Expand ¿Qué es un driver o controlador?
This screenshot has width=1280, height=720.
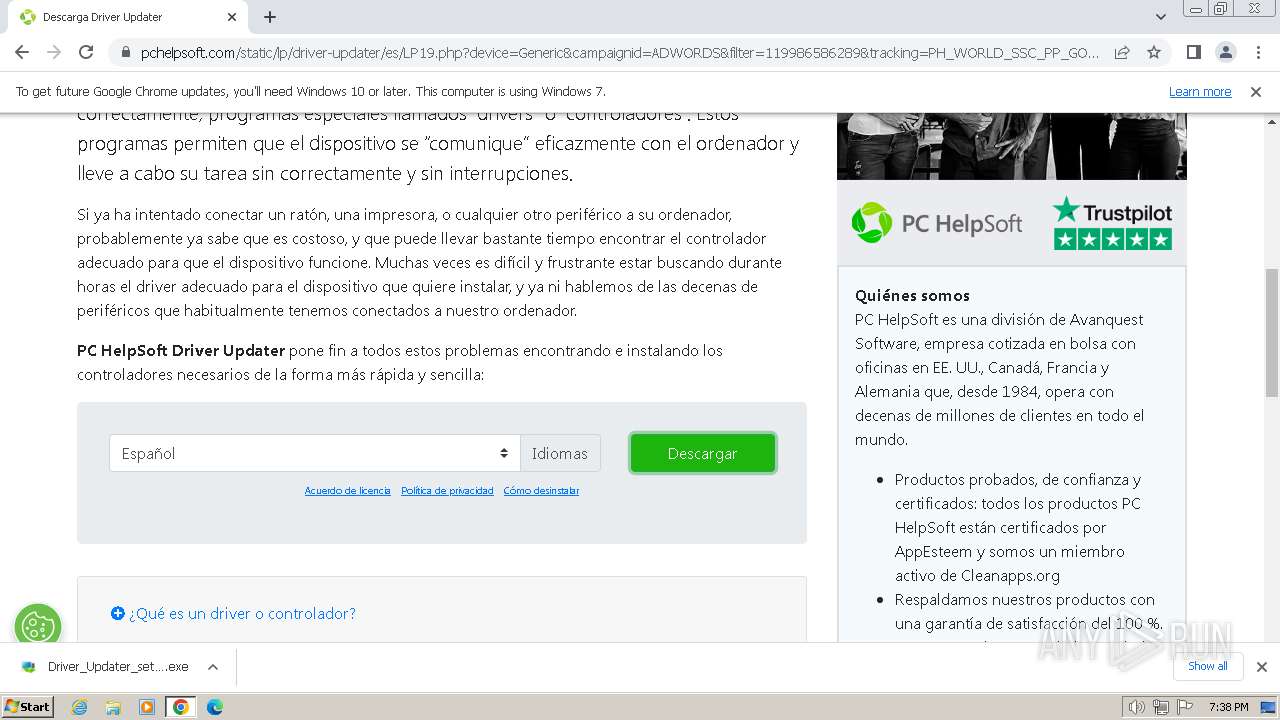[233, 613]
